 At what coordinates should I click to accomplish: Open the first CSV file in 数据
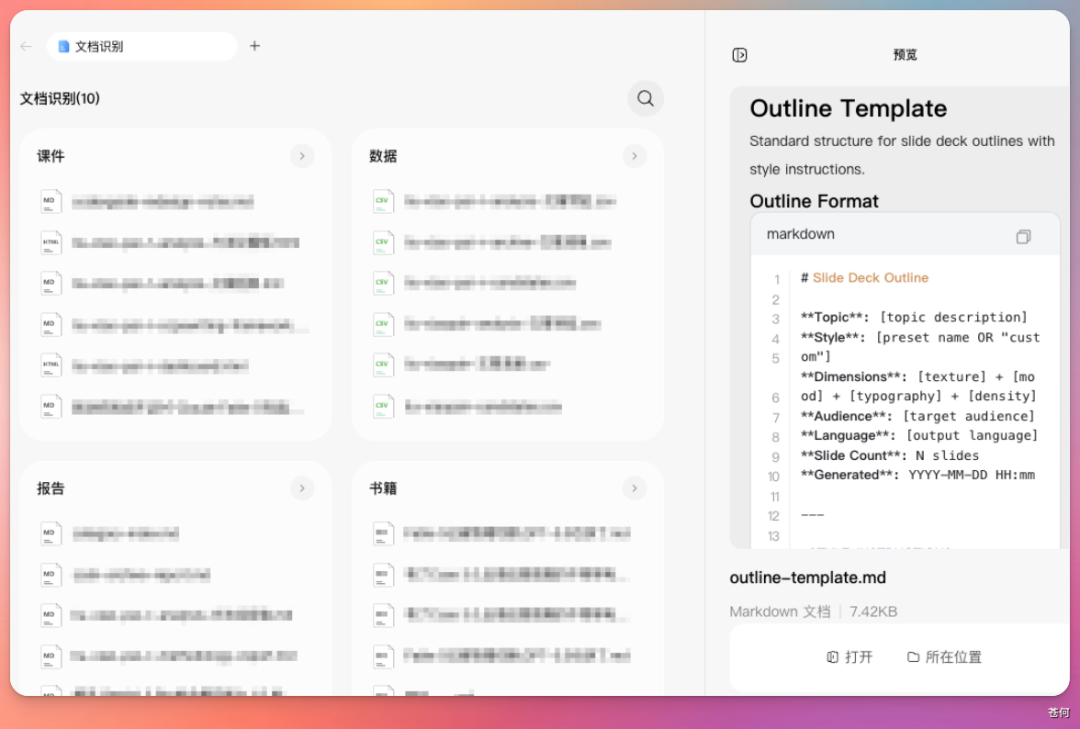coord(508,201)
